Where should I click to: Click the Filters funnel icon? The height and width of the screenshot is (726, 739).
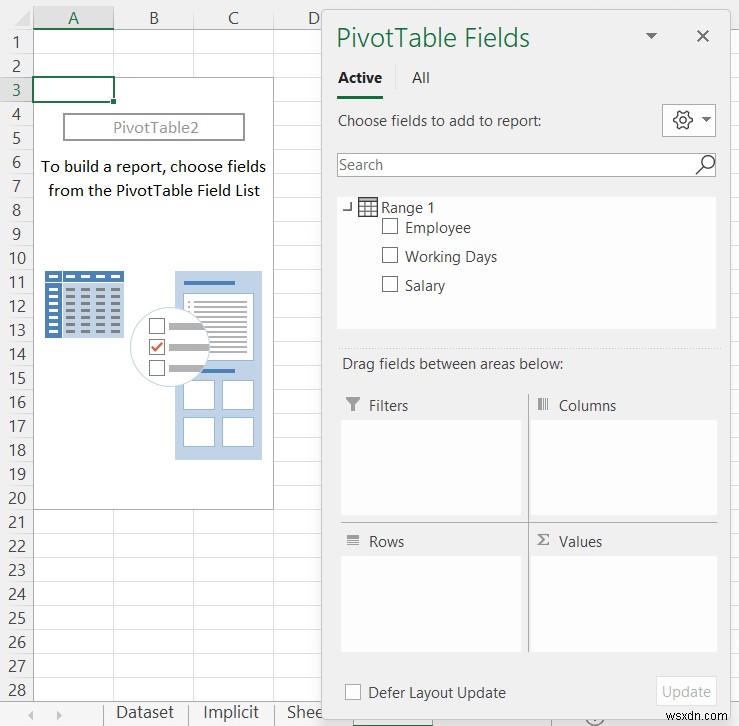[x=352, y=405]
